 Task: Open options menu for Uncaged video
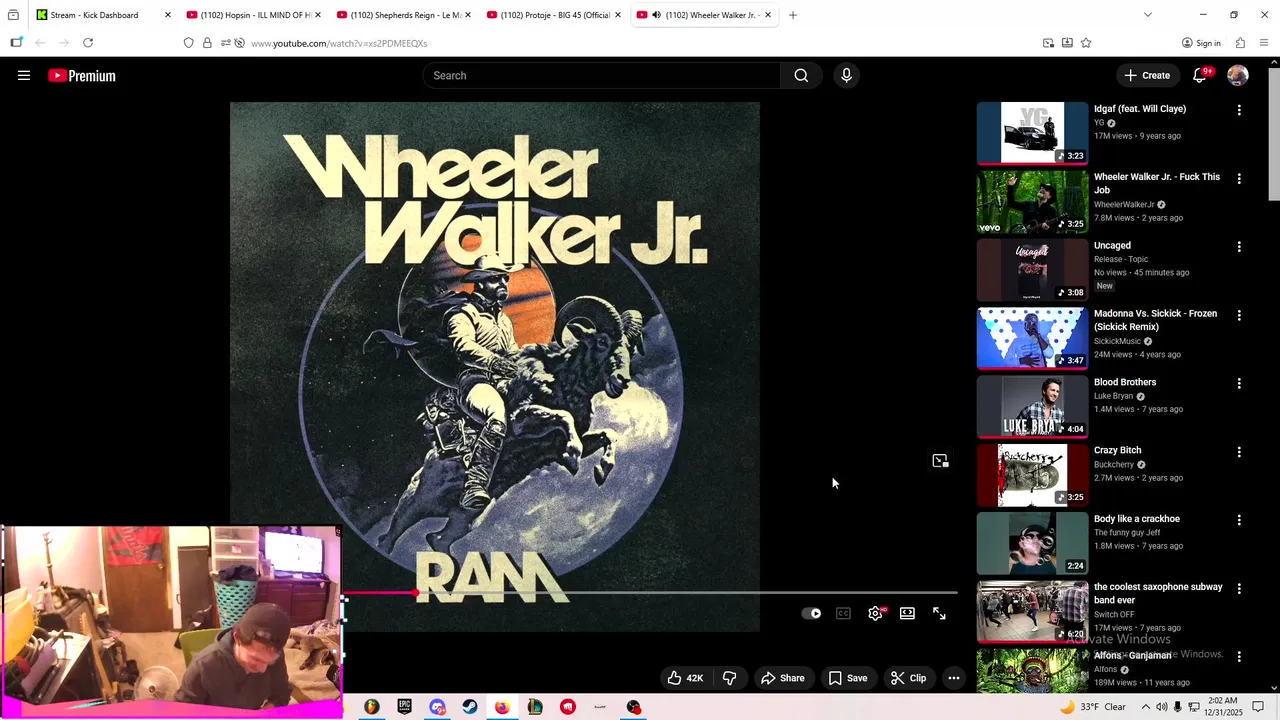pyautogui.click(x=1239, y=247)
